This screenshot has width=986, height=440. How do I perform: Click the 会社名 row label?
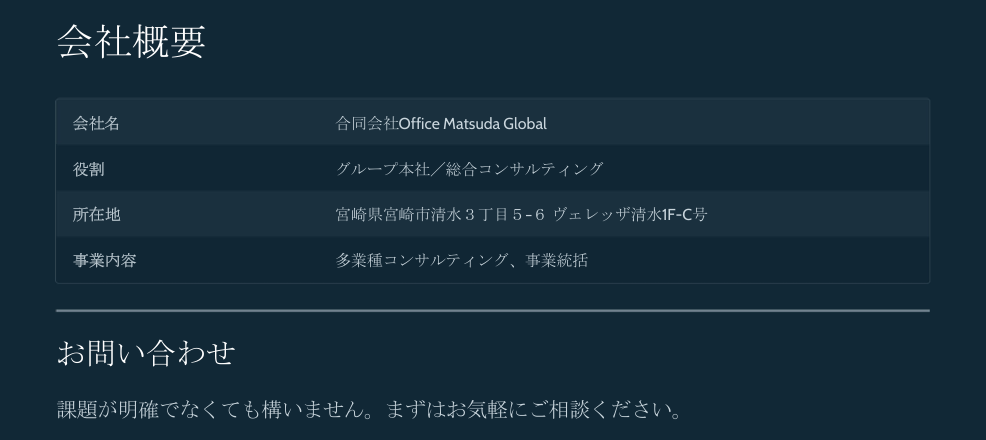96,123
